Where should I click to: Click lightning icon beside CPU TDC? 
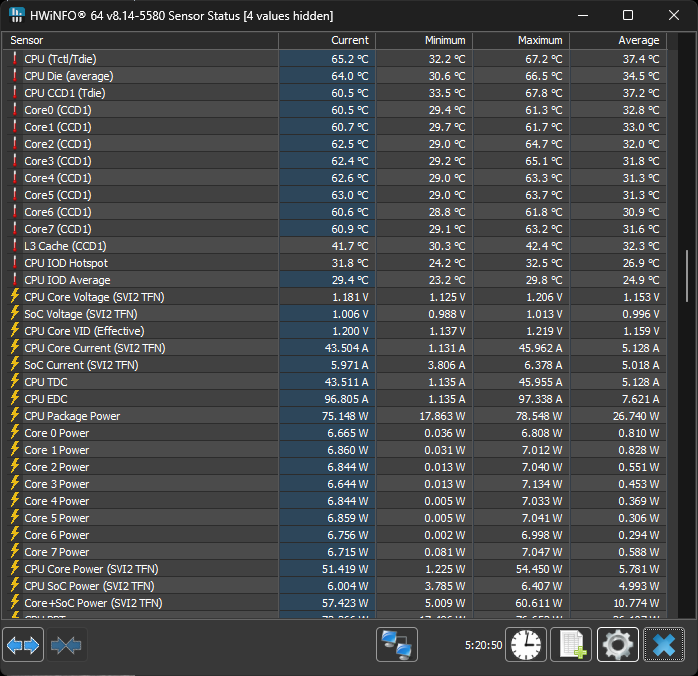(15, 381)
